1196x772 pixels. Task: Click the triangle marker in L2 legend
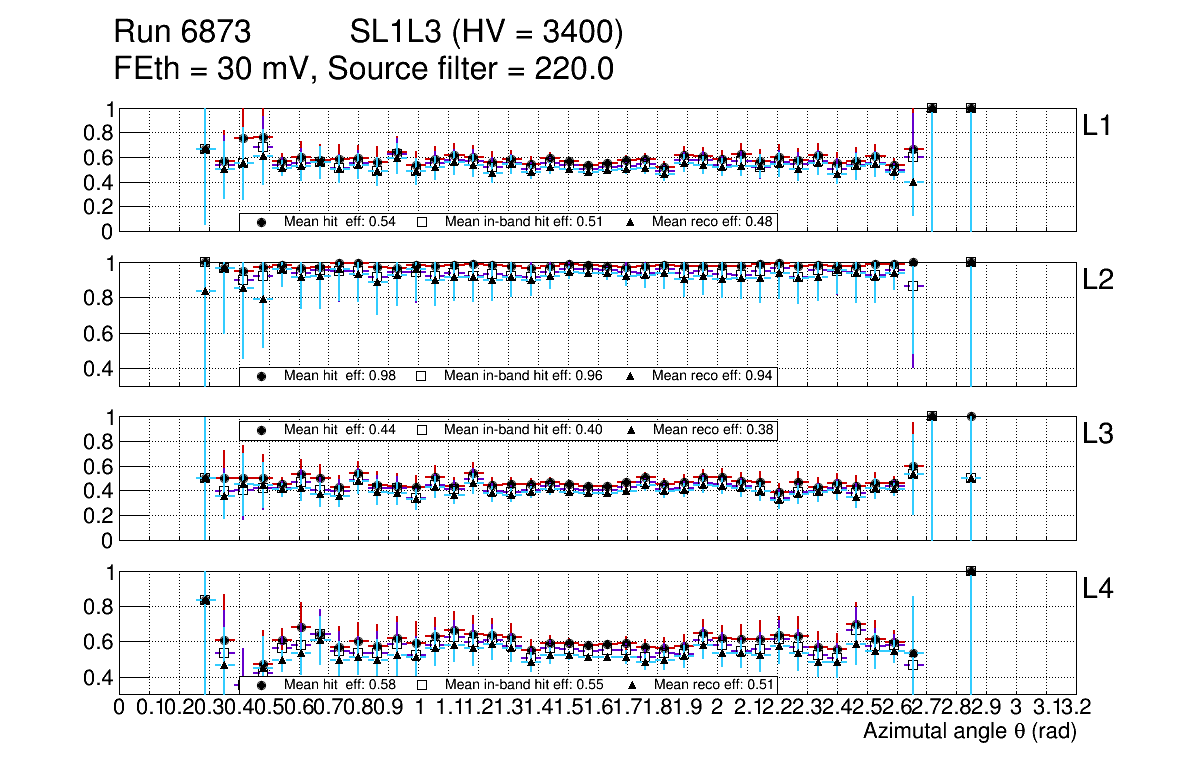point(630,376)
